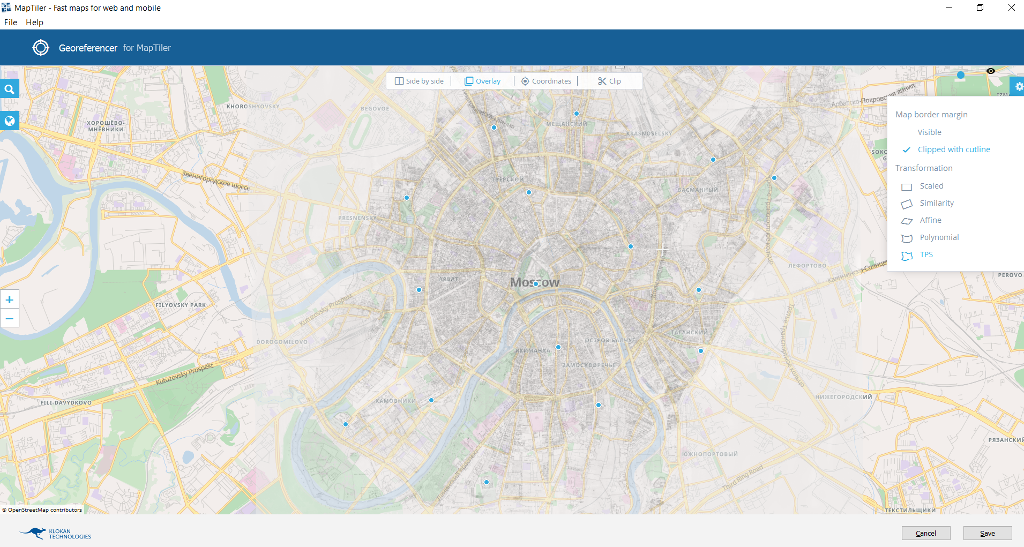Open the settings gear panel
This screenshot has width=1024, height=547.
click(1017, 86)
